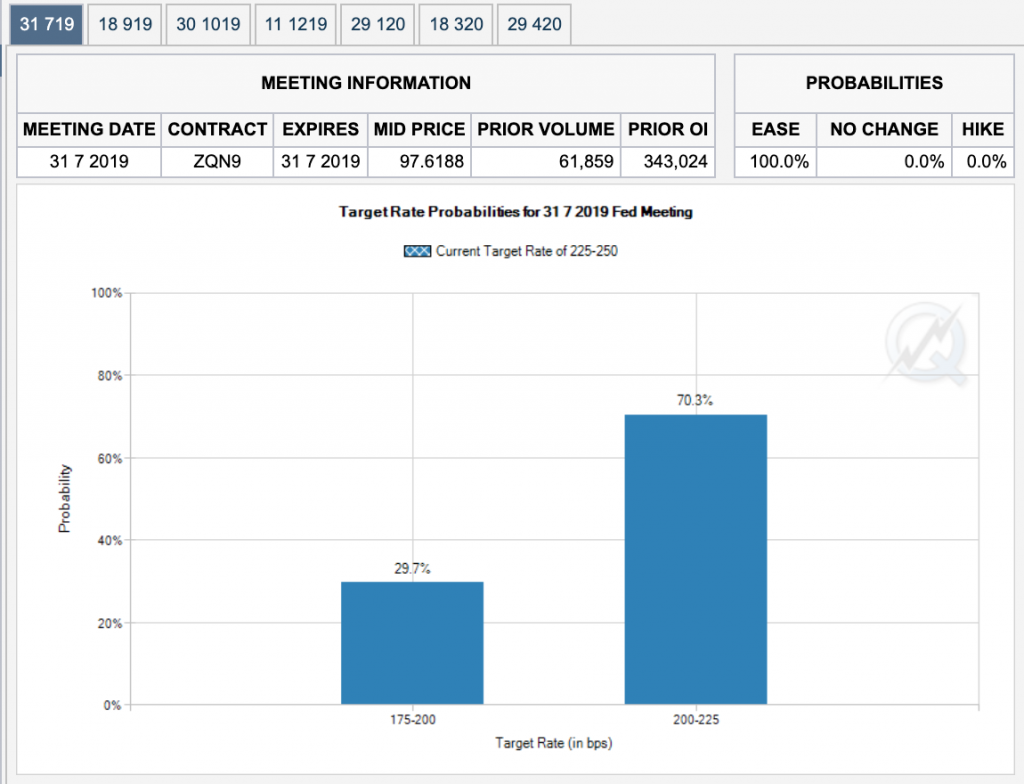Select the 175-200 bar showing 29.7%
The image size is (1024, 784).
pos(412,643)
